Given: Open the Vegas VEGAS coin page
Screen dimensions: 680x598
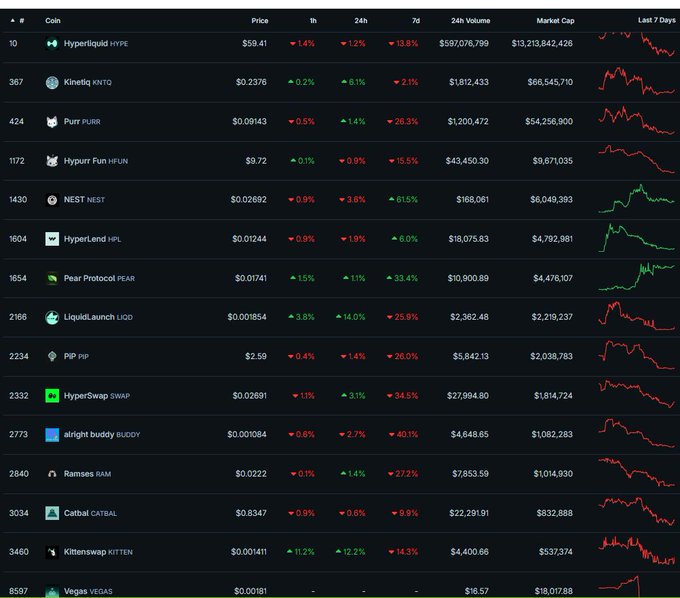Looking at the screenshot, I should tap(88, 591).
